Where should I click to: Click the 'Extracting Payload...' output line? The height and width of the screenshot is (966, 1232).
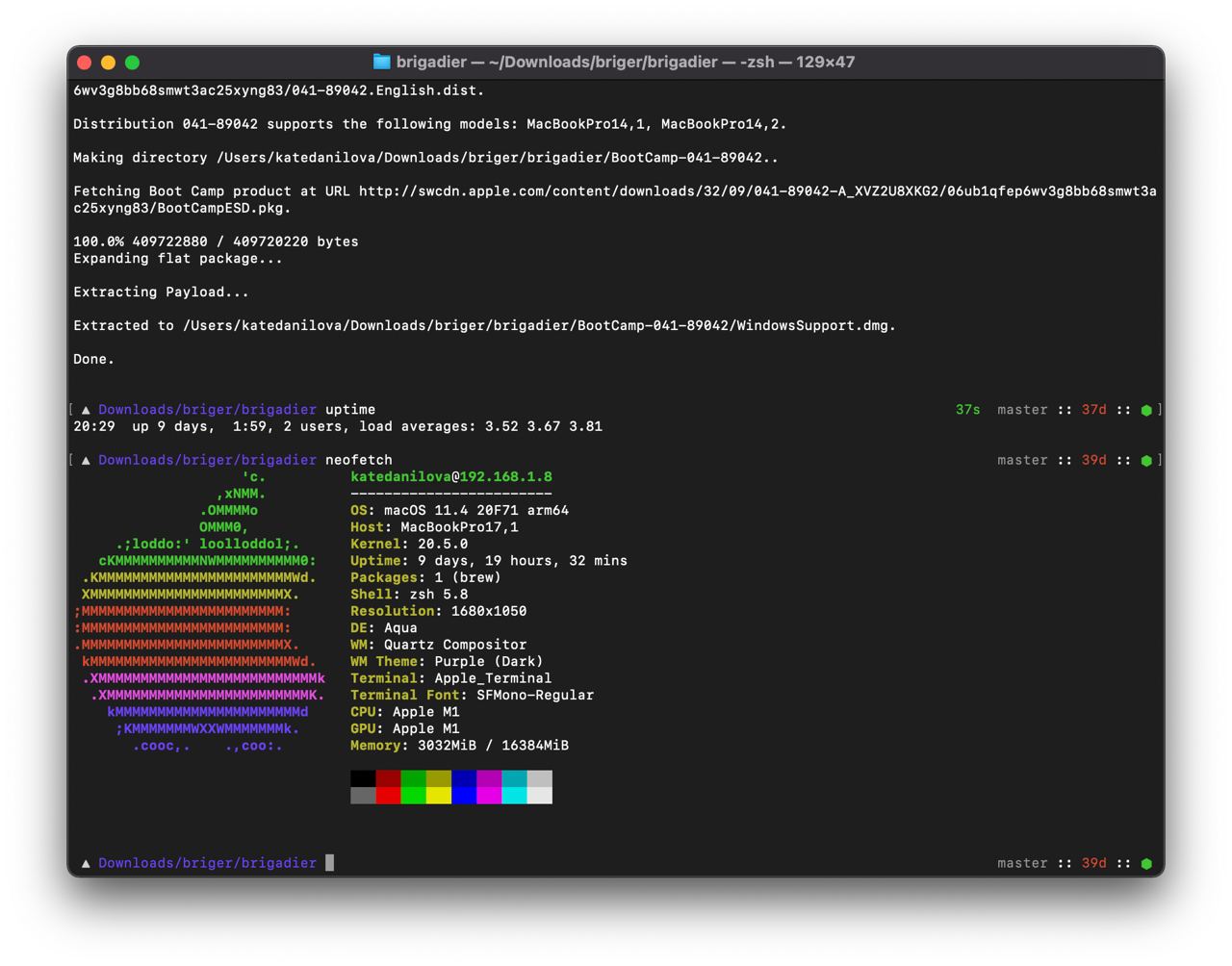point(162,292)
